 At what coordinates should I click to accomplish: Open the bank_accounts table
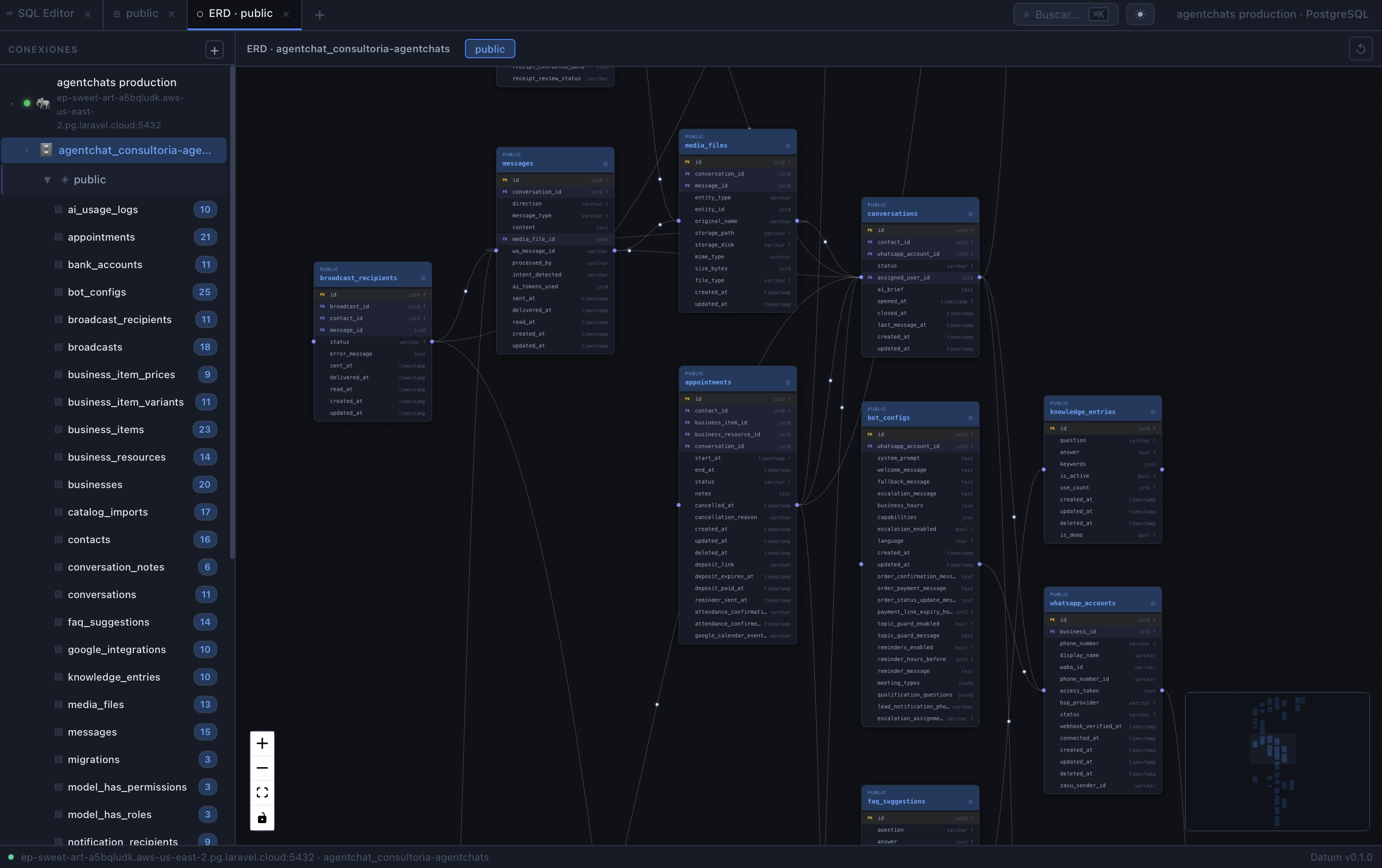(114, 264)
